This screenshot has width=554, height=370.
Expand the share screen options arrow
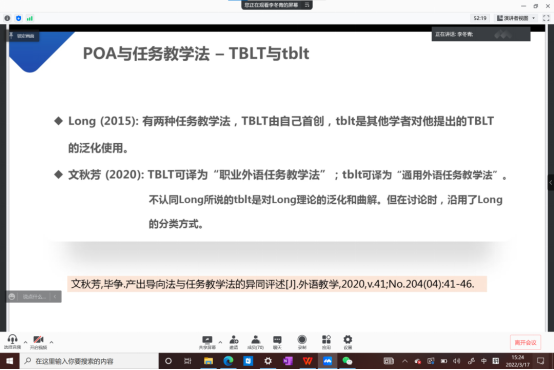(x=220, y=342)
